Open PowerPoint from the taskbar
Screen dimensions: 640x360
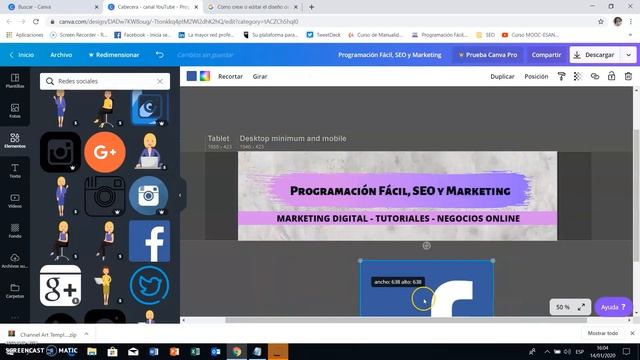coord(174,351)
